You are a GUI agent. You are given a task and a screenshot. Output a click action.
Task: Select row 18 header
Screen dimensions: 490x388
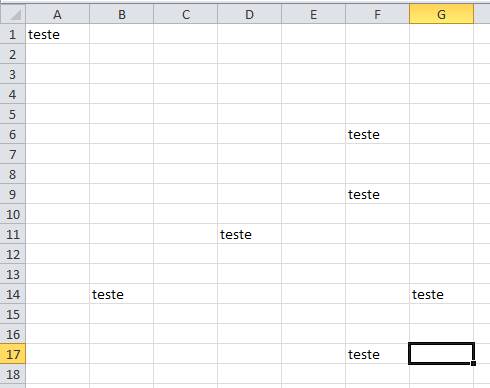tap(13, 374)
